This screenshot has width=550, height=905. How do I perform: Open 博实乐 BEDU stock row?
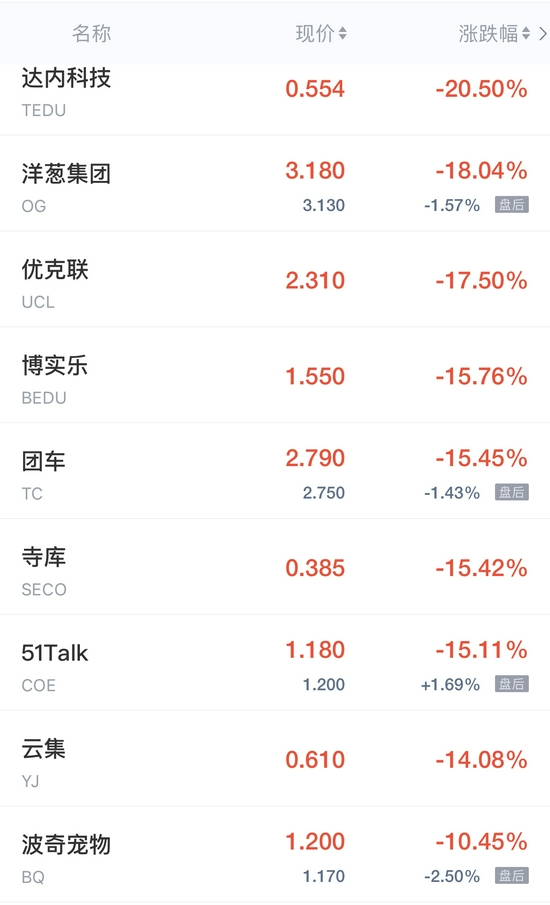pos(275,375)
